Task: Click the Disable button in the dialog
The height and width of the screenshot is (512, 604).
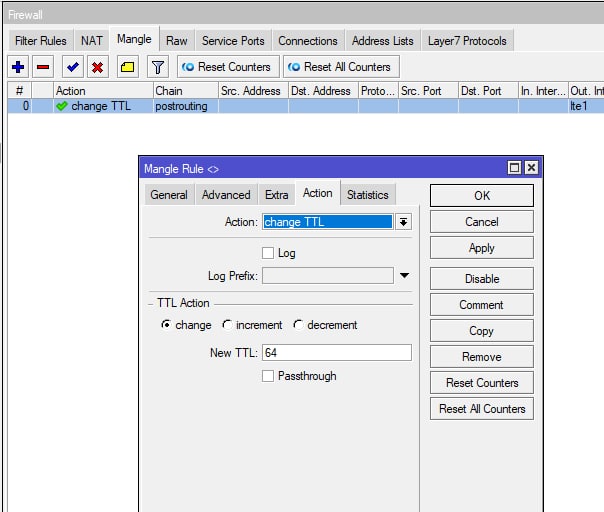Action: click(482, 279)
